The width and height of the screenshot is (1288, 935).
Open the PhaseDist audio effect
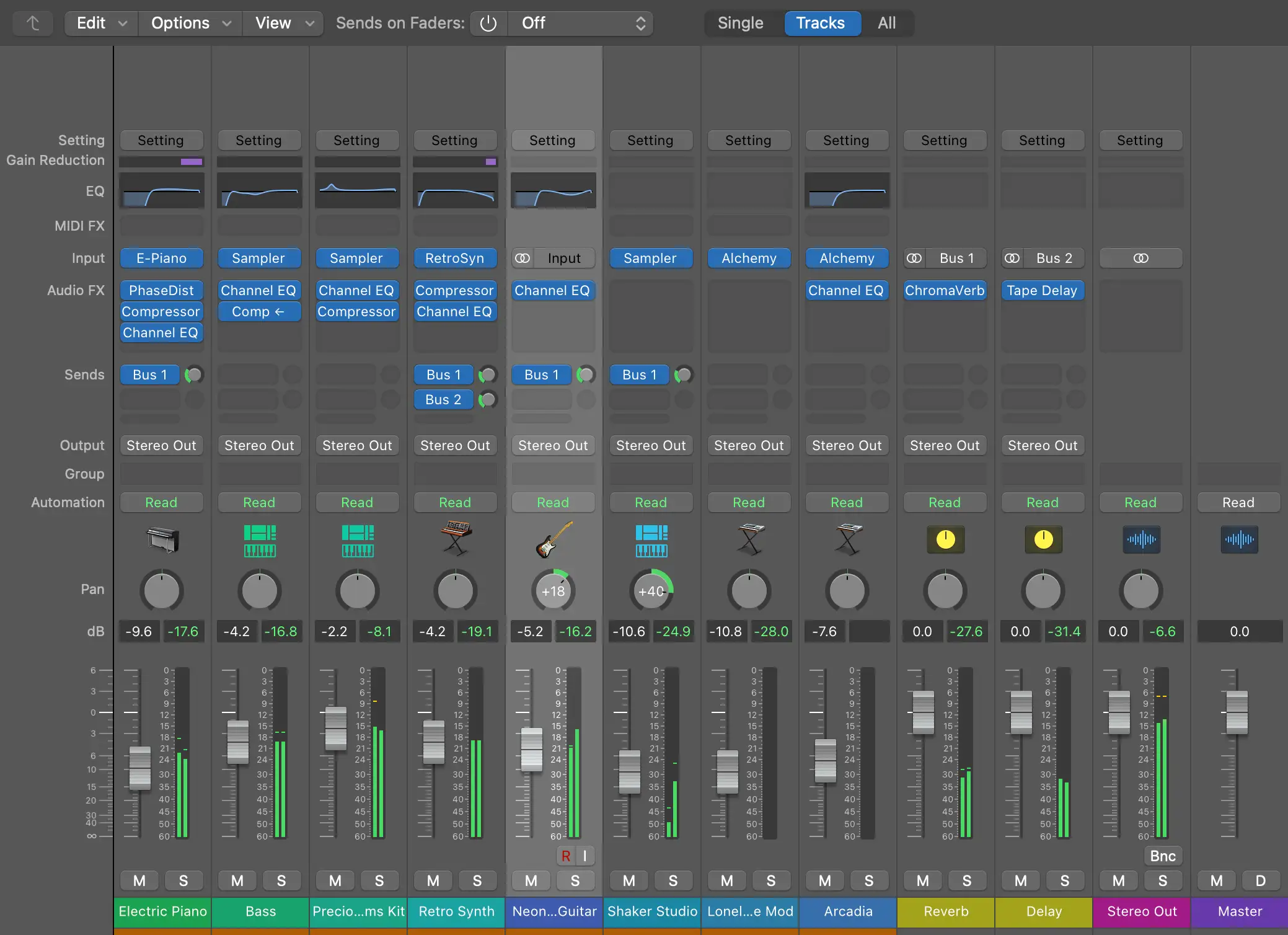162,290
